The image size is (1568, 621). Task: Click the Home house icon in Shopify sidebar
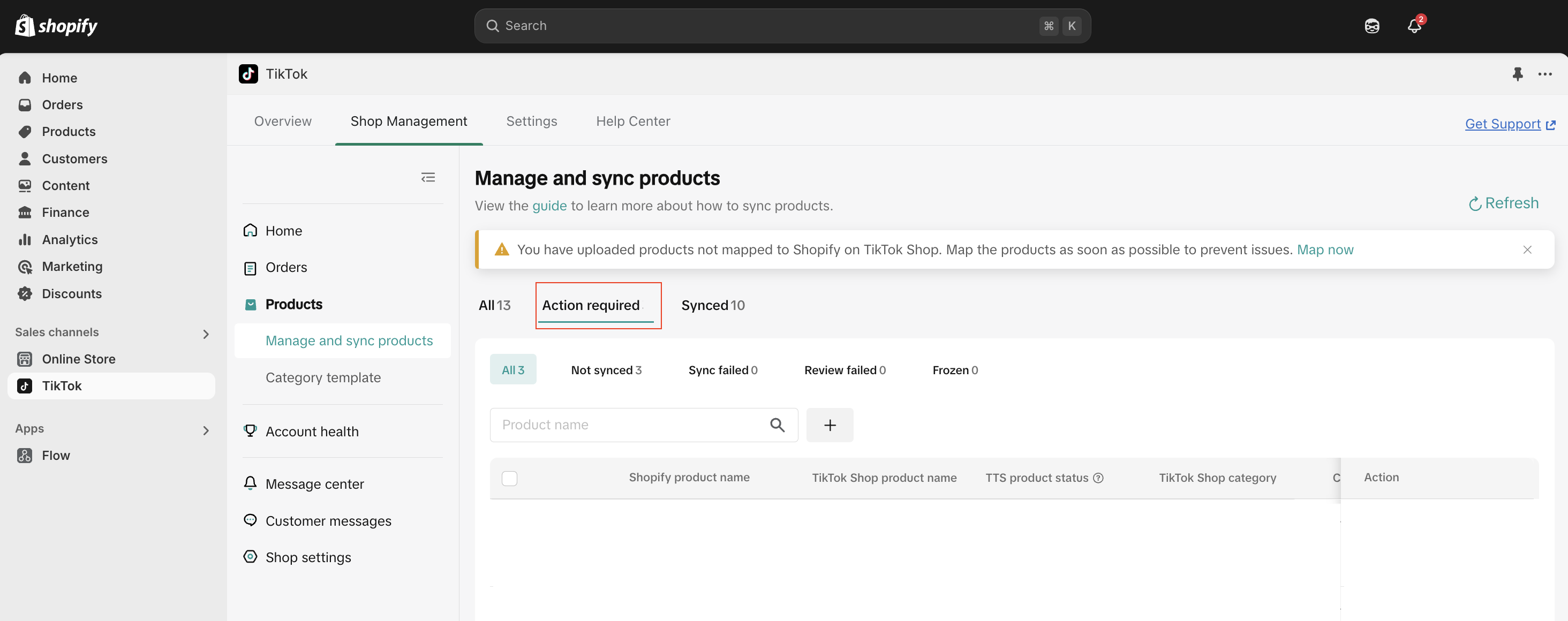(25, 78)
